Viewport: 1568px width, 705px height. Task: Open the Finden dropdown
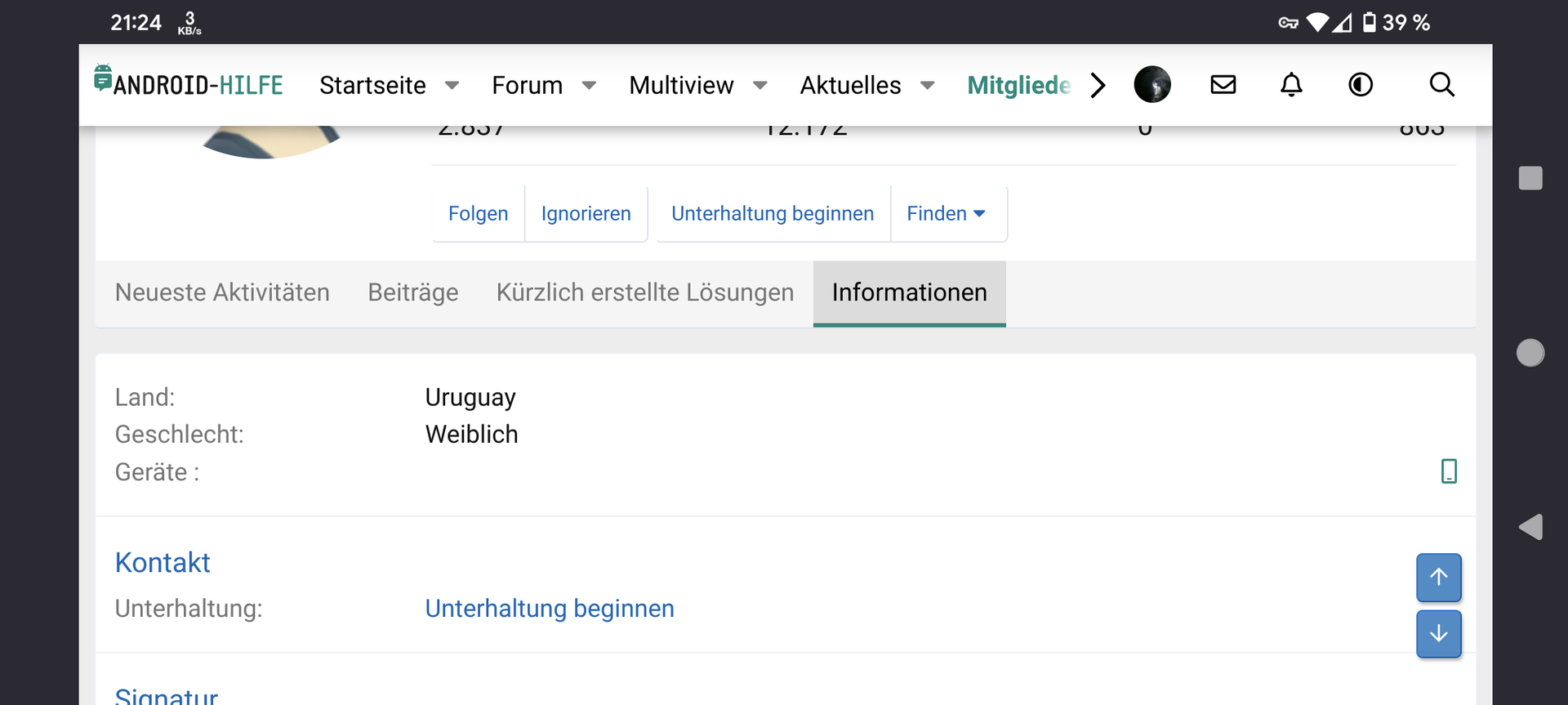[x=947, y=213]
